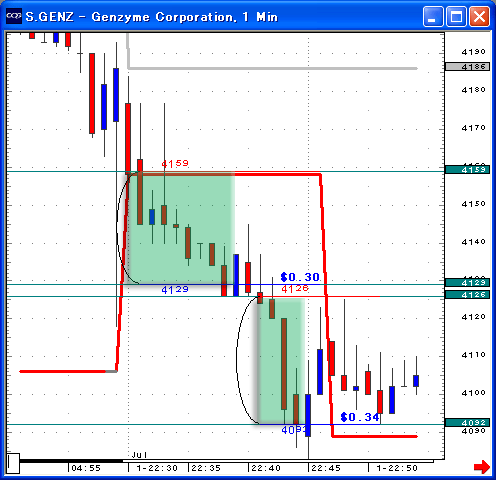Click the $0.30 profit label
The height and width of the screenshot is (480, 496).
300,277
